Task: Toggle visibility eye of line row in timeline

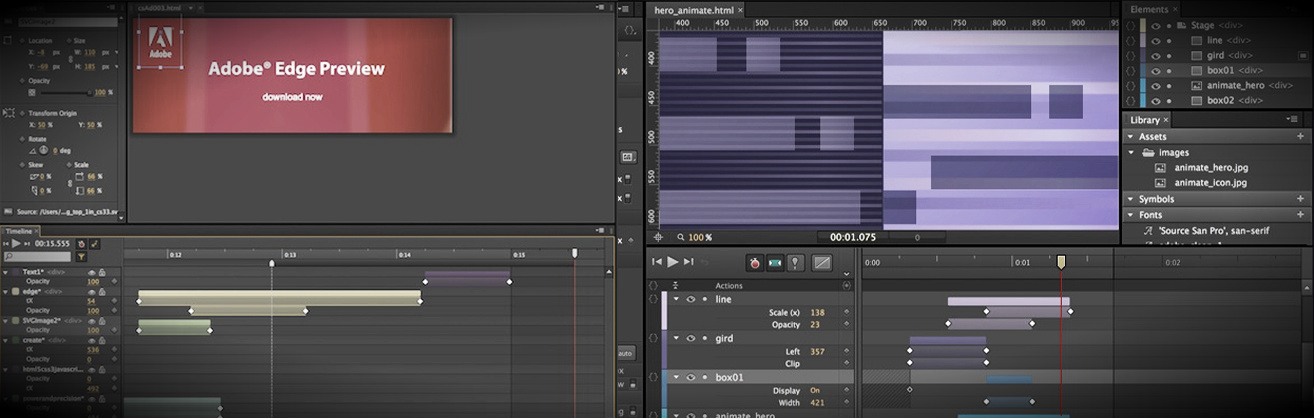Action: point(690,299)
